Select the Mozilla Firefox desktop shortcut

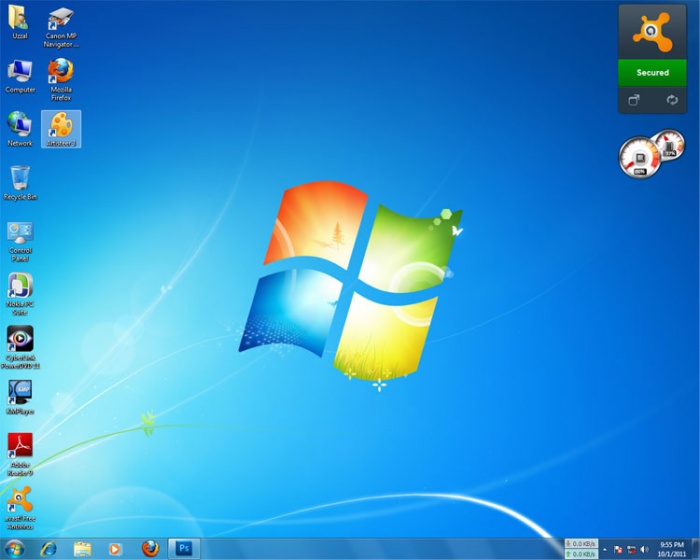[x=61, y=79]
